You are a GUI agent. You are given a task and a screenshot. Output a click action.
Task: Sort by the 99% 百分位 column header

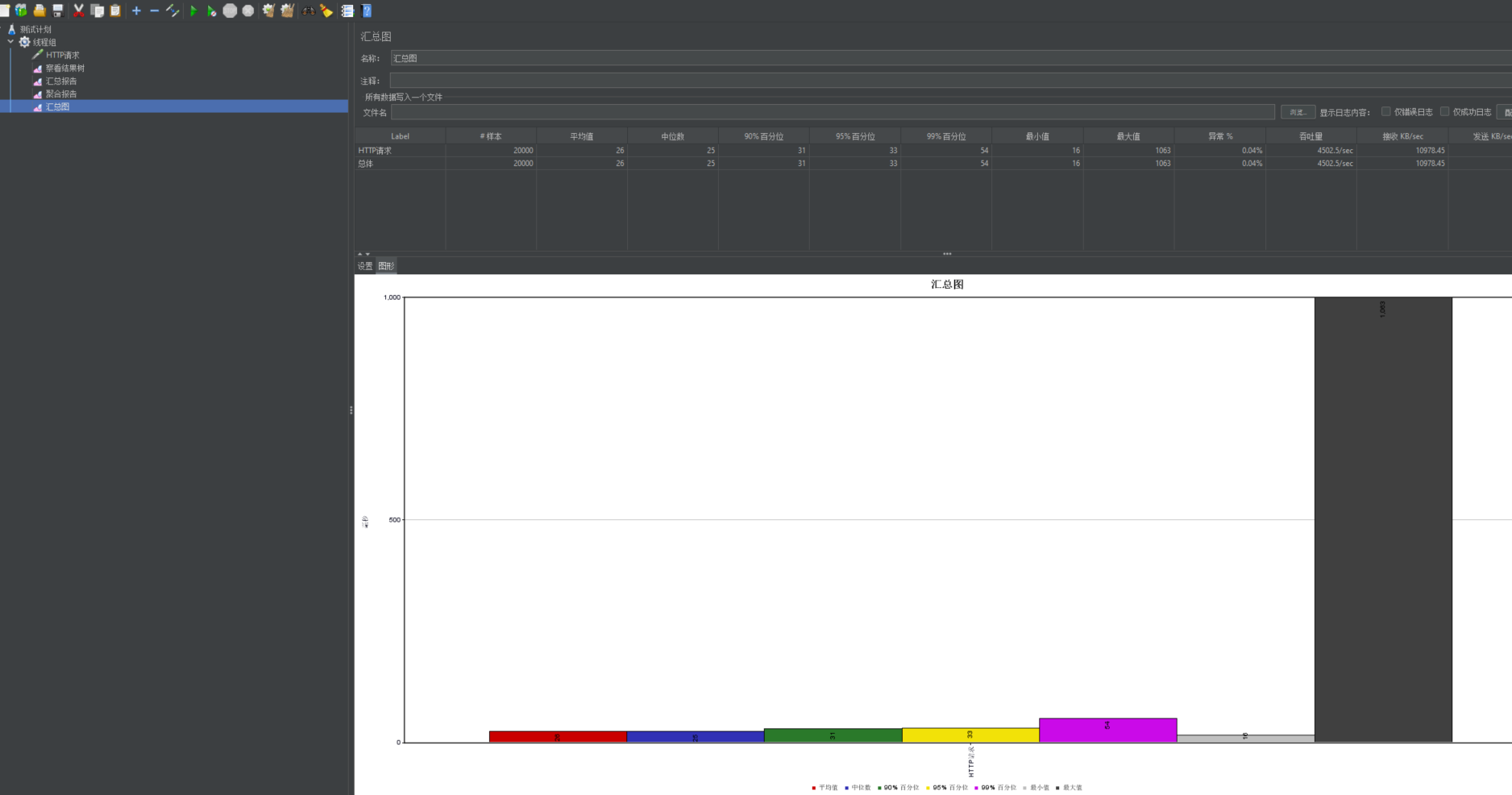(946, 136)
